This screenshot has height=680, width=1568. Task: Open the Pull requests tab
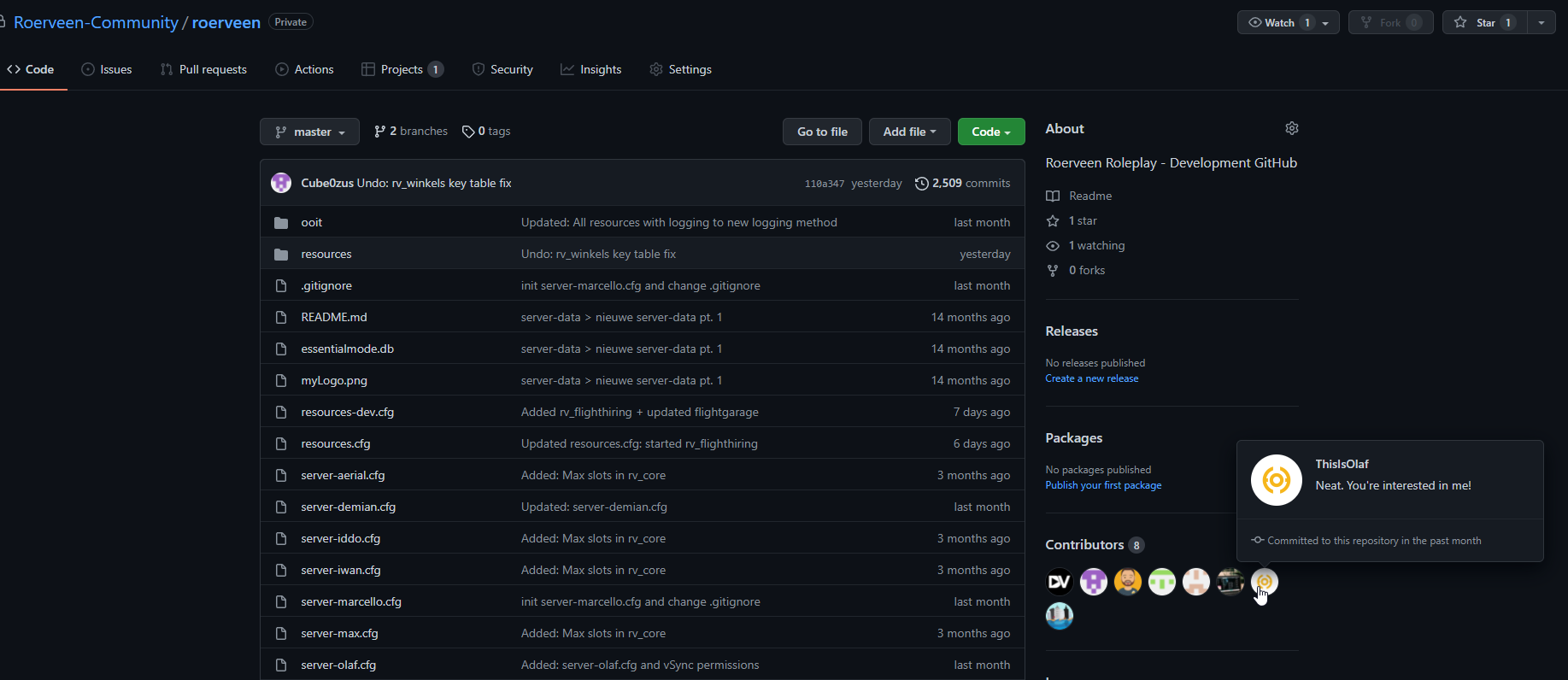coord(203,70)
